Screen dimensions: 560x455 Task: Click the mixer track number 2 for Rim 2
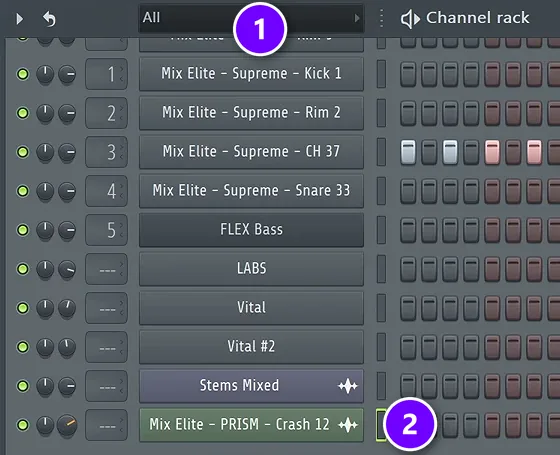coord(106,113)
